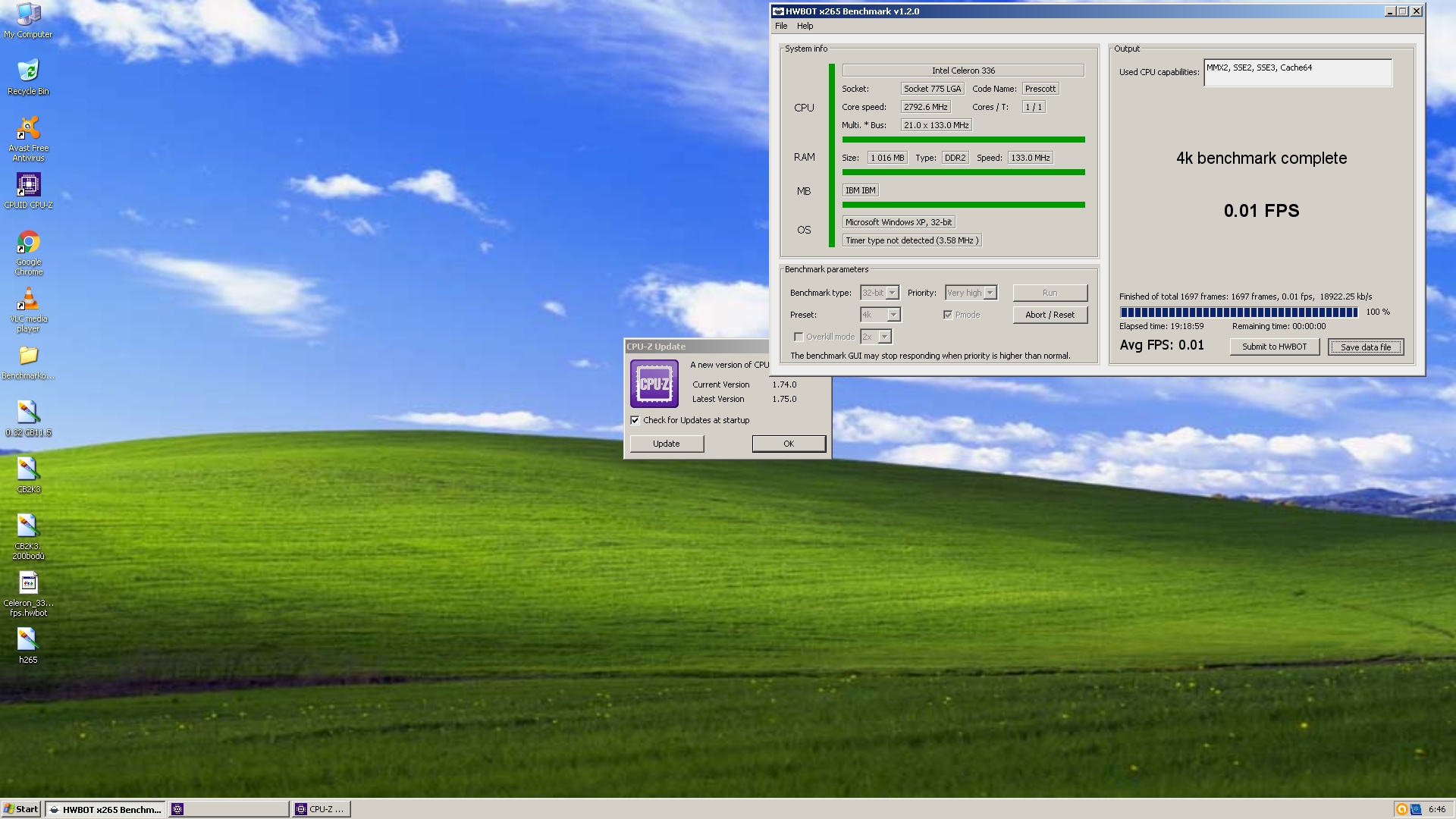Launch CPUID CPU-Z desktop shortcut
This screenshot has width=1456, height=819.
tap(28, 190)
